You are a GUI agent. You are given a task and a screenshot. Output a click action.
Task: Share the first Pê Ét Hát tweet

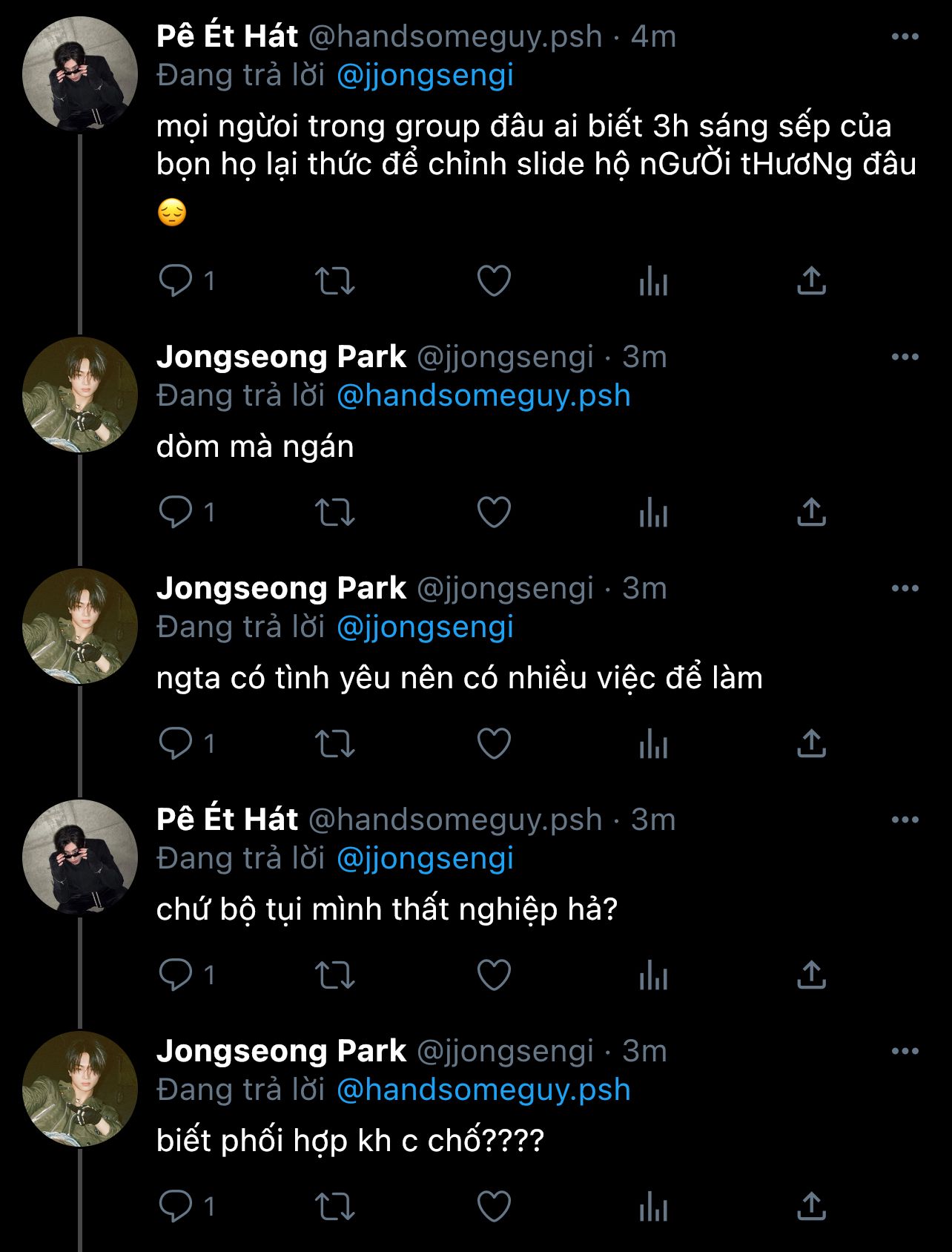coord(811,281)
